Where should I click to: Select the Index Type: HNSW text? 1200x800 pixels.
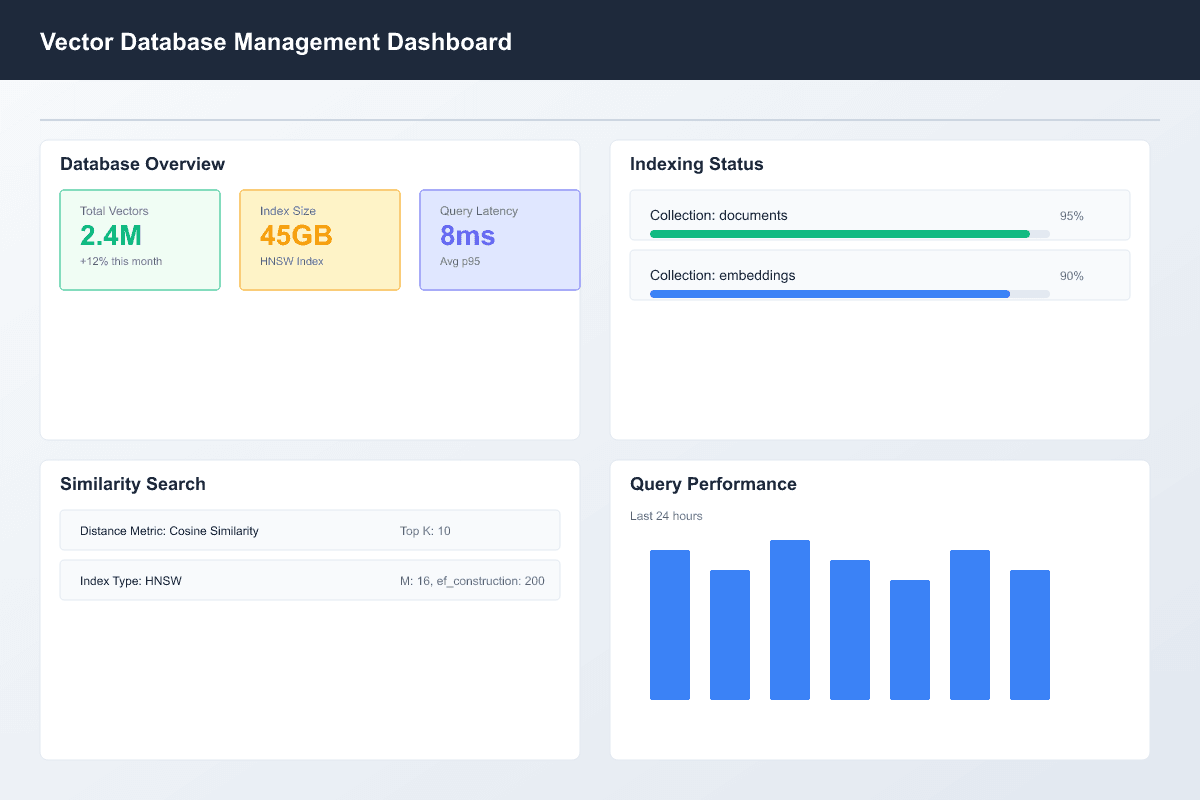pos(131,581)
